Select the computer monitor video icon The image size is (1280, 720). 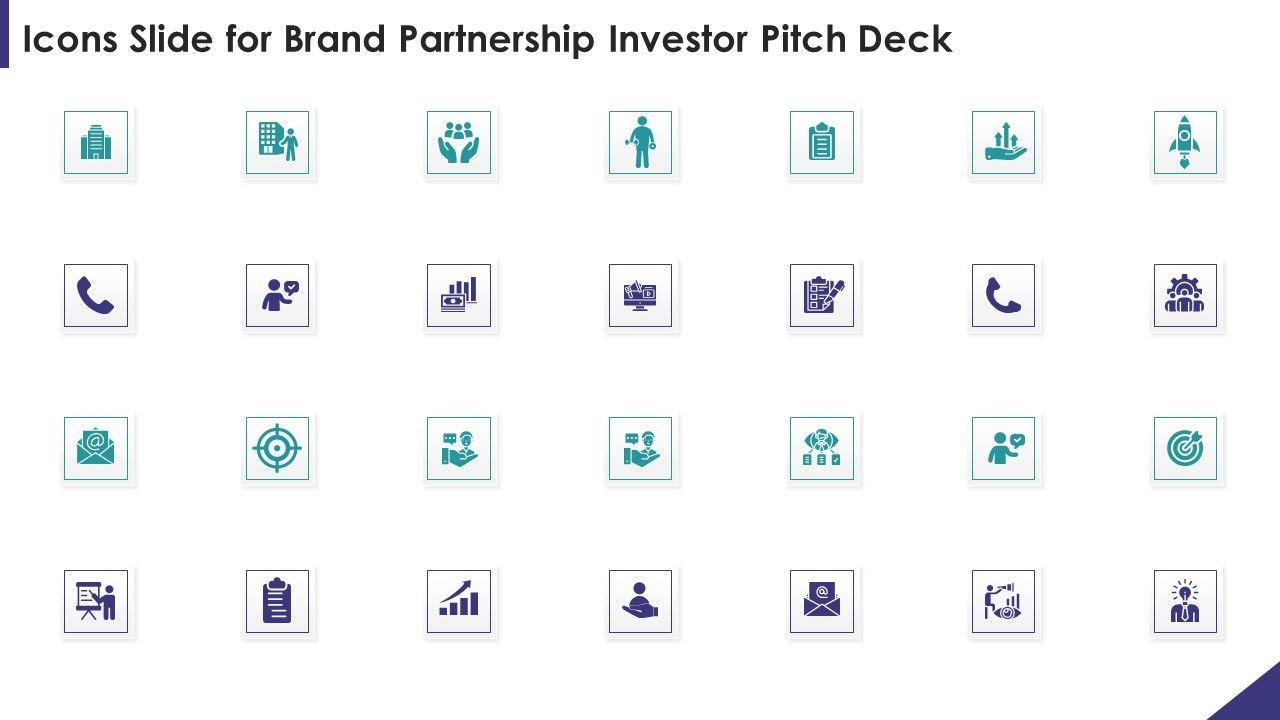click(640, 296)
